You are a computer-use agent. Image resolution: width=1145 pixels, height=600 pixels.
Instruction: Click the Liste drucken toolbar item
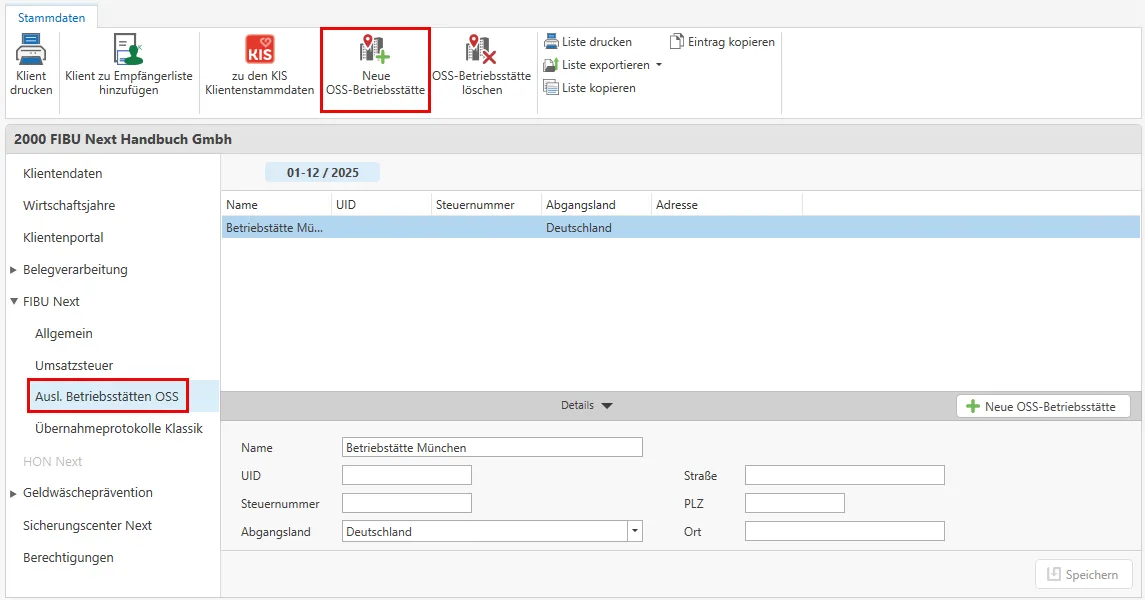588,42
